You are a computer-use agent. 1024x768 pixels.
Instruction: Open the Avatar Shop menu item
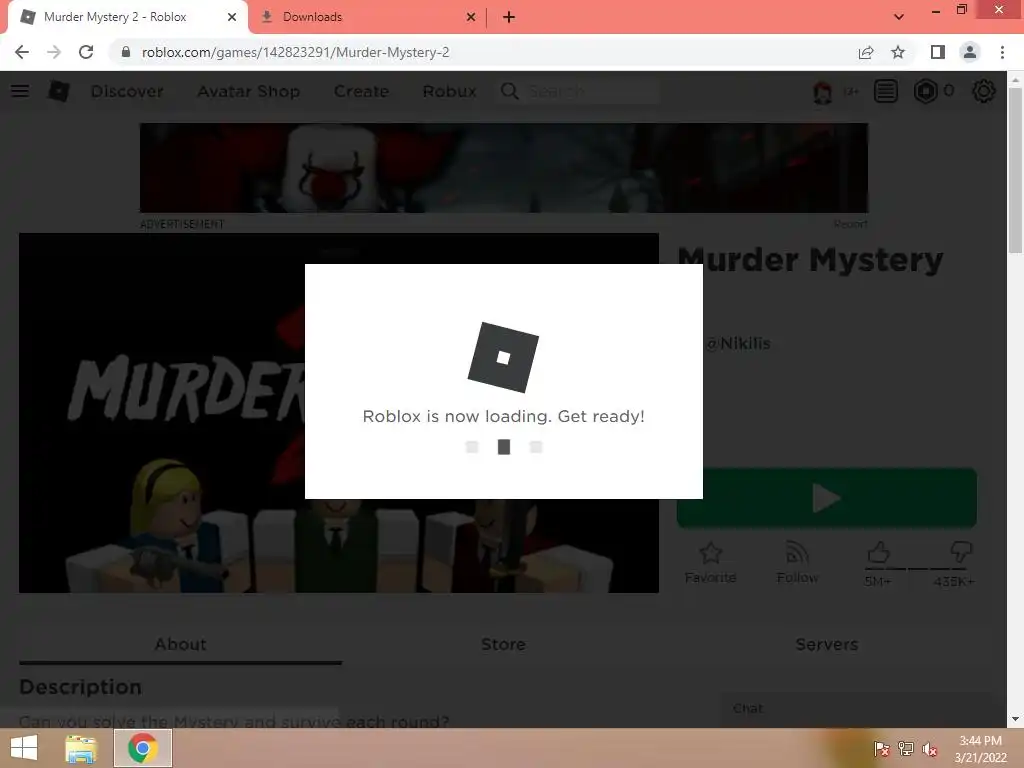pos(248,91)
